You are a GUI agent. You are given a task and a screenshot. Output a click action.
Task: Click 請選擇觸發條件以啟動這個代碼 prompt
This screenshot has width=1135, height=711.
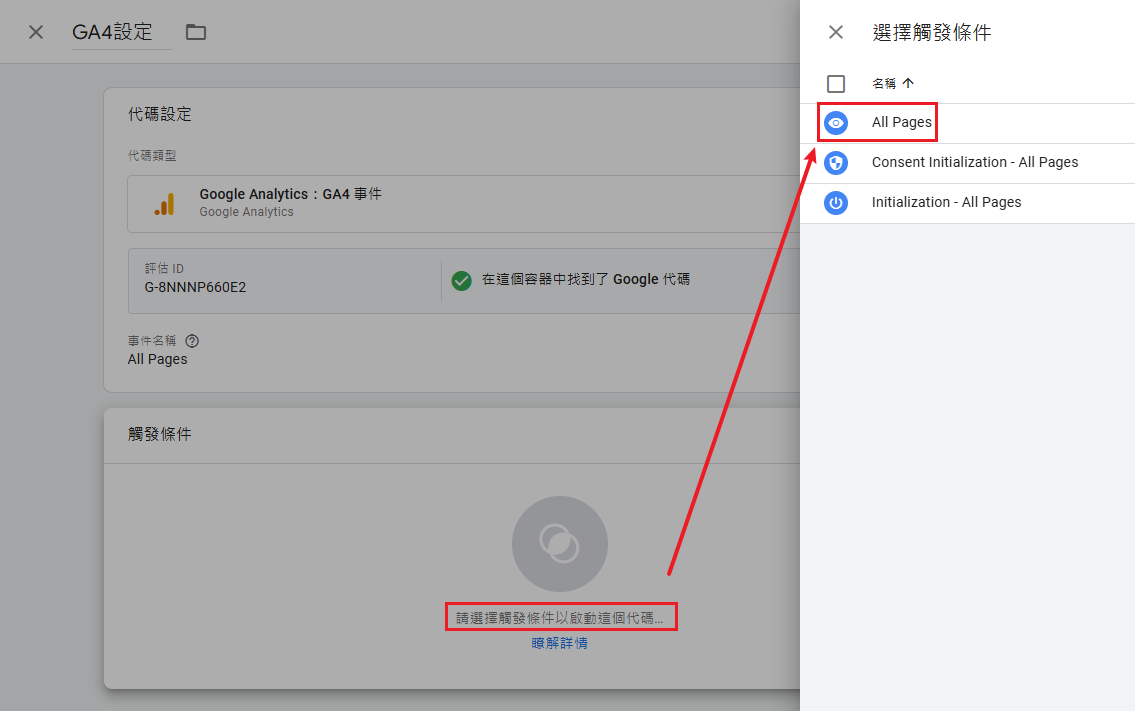(x=560, y=618)
